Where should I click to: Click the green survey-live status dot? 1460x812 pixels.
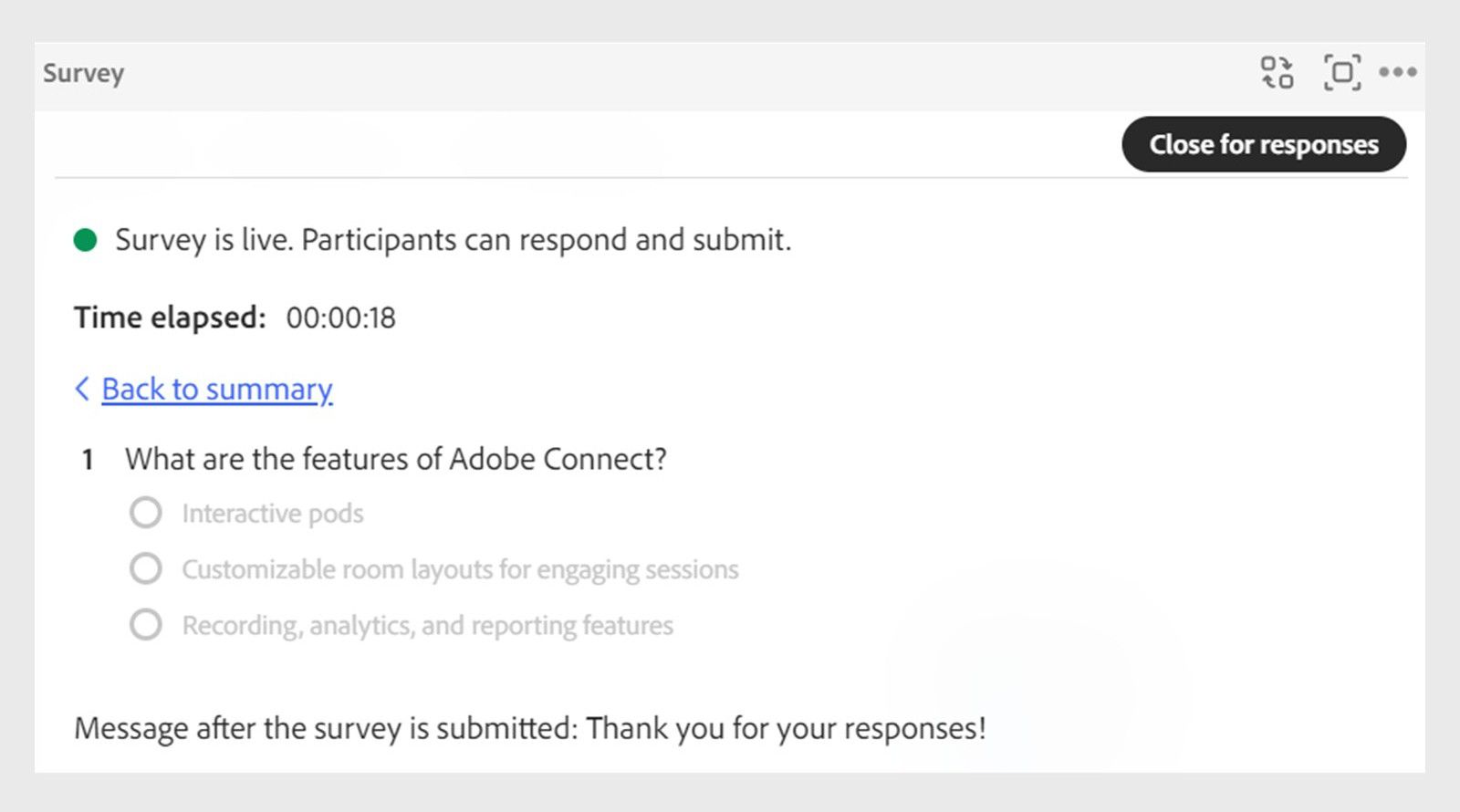point(83,240)
